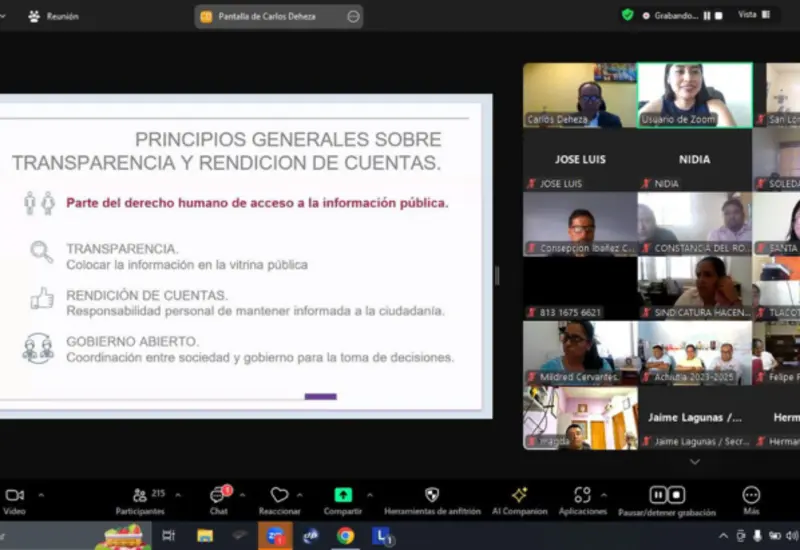Open options on Pantalla de Carlos Deheza banner
This screenshot has width=800, height=550.
353,16
